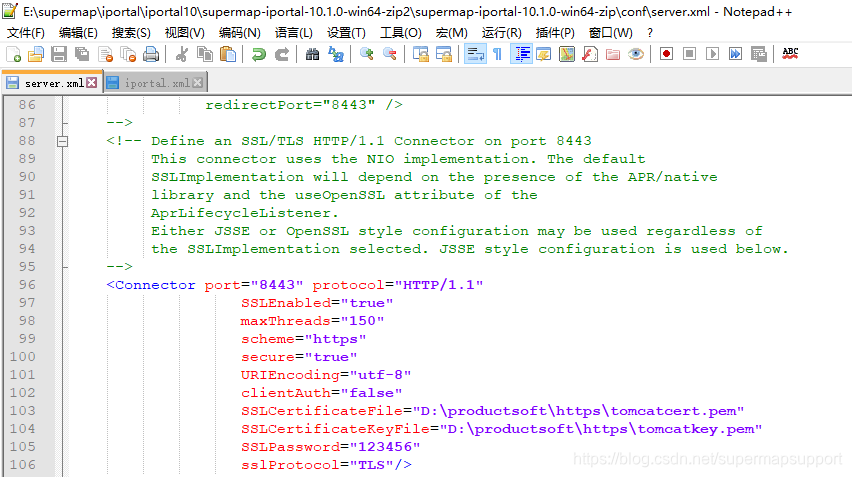Screen dimensions: 852x477
Task: Click the Close All documents icon
Action: point(128,54)
